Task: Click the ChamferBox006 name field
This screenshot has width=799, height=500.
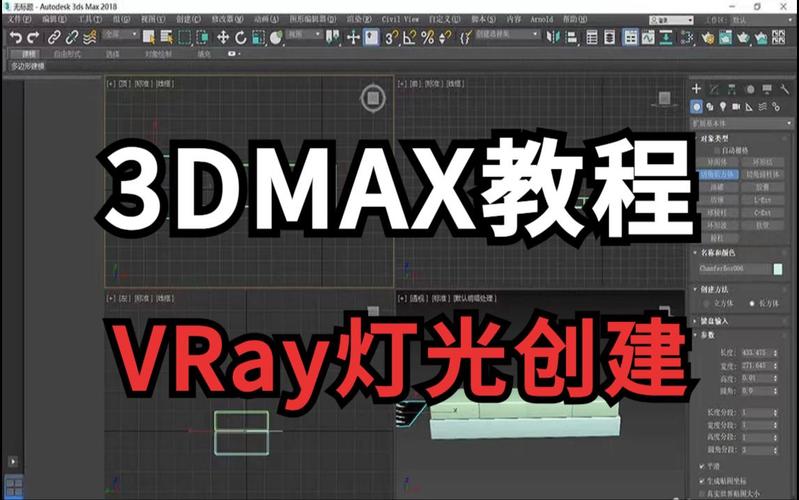Action: point(734,269)
